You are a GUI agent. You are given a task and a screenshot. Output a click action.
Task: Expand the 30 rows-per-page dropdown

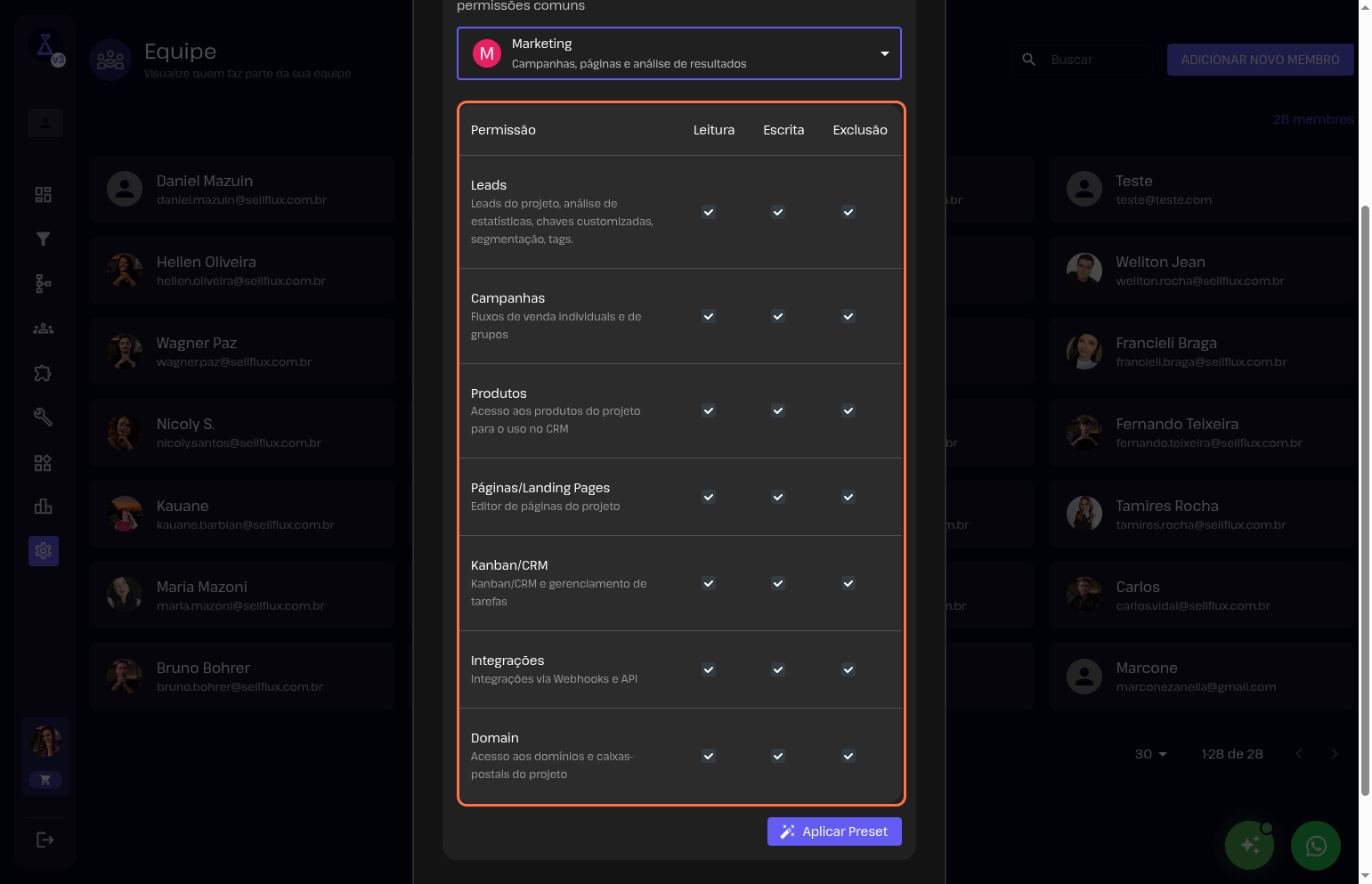1150,754
